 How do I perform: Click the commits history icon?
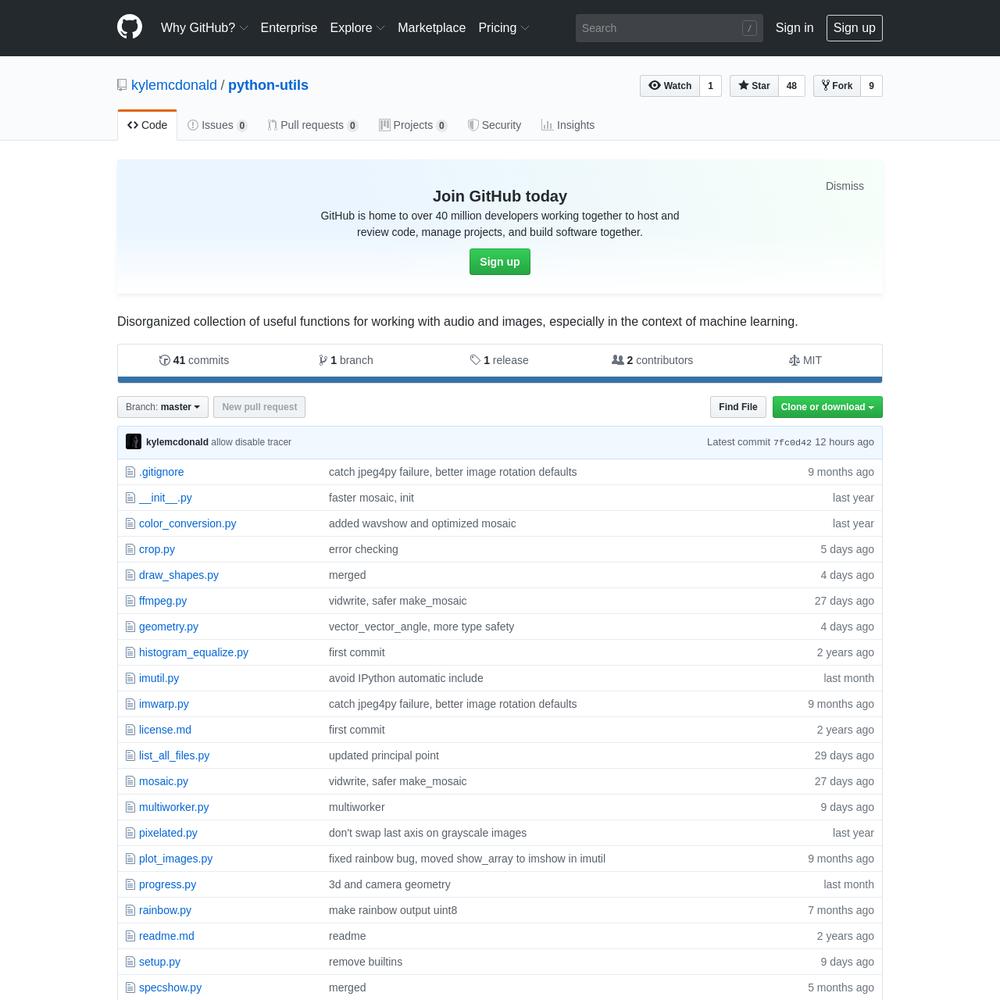click(x=165, y=360)
